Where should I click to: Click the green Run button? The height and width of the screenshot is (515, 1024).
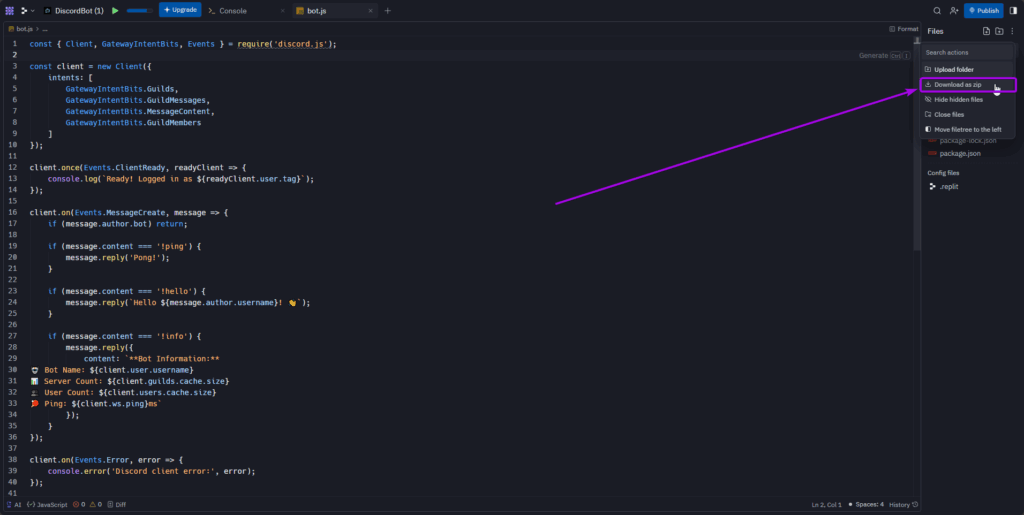(x=115, y=10)
